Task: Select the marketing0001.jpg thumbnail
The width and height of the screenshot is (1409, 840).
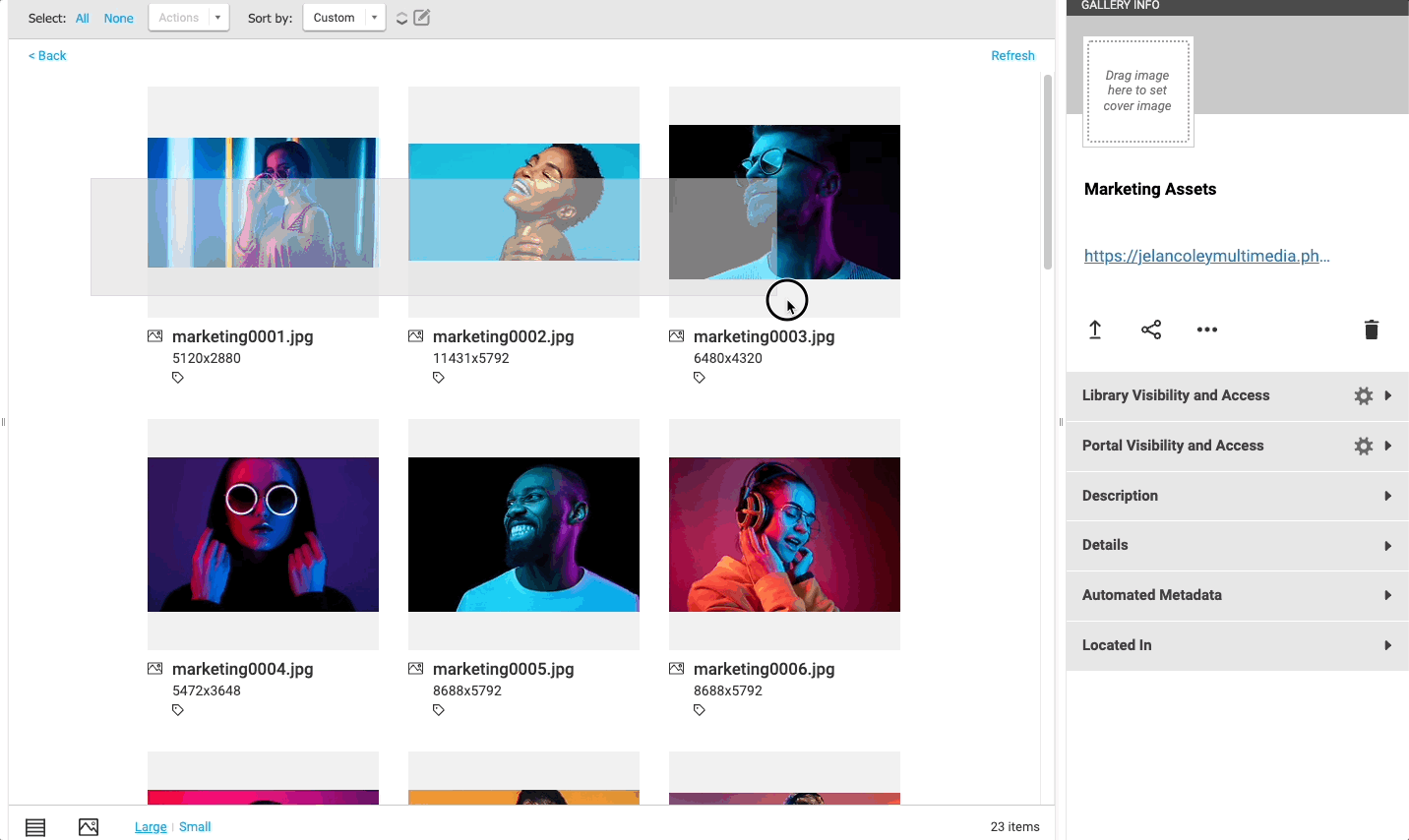Action: coord(263,202)
